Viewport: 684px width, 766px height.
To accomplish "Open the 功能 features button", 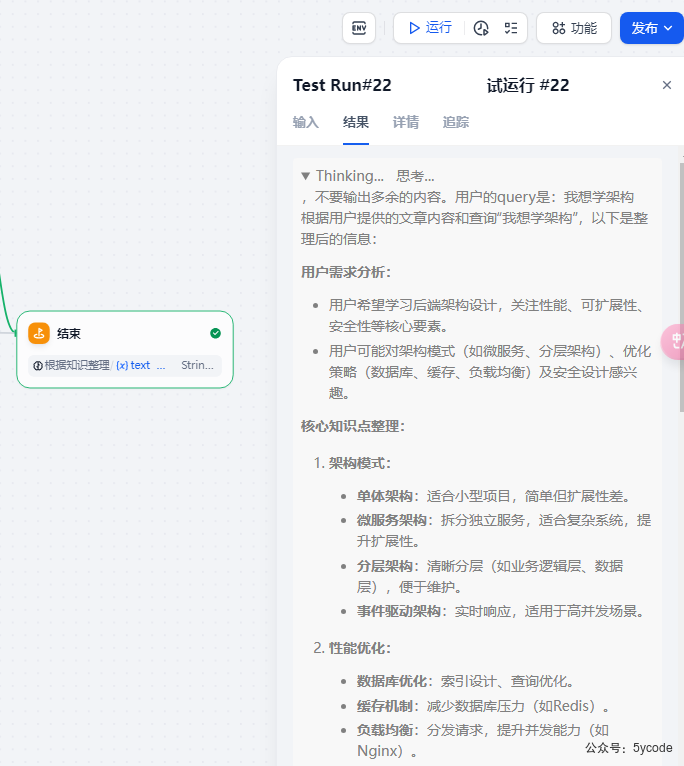I will point(574,28).
